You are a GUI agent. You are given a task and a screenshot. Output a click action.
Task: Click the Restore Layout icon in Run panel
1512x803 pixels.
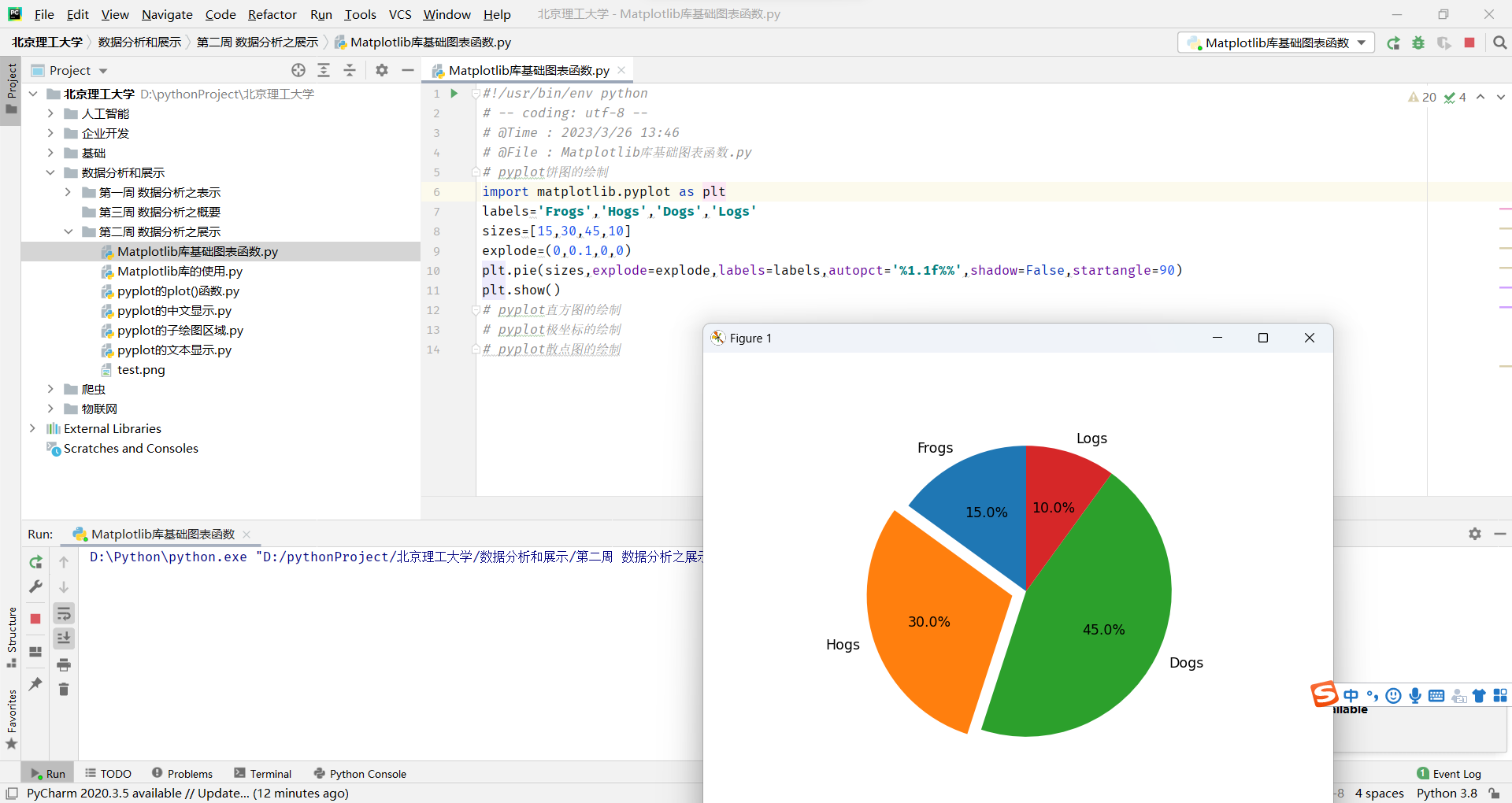tap(35, 652)
